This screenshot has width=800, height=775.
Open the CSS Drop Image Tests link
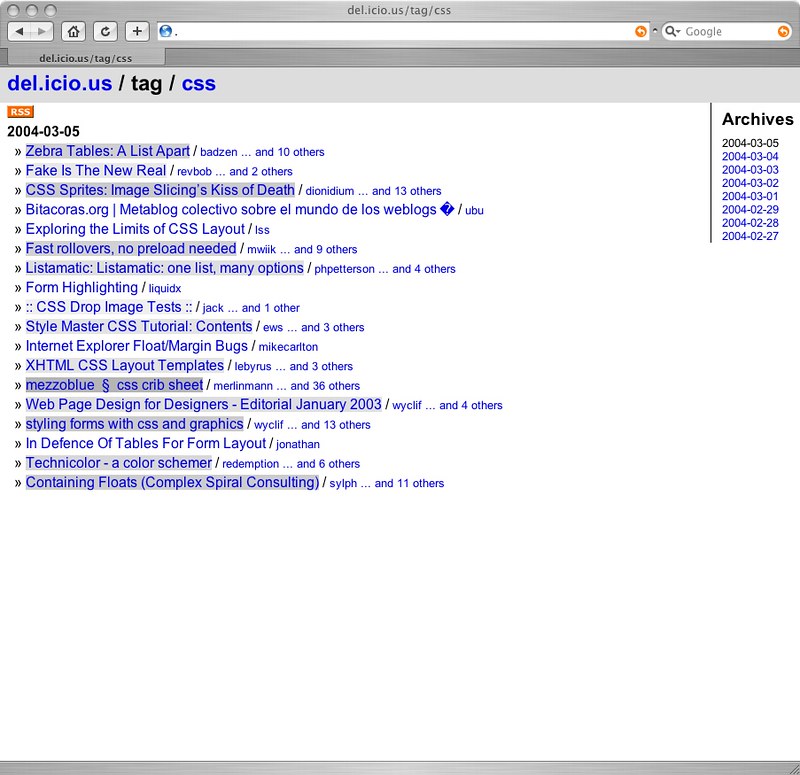109,307
